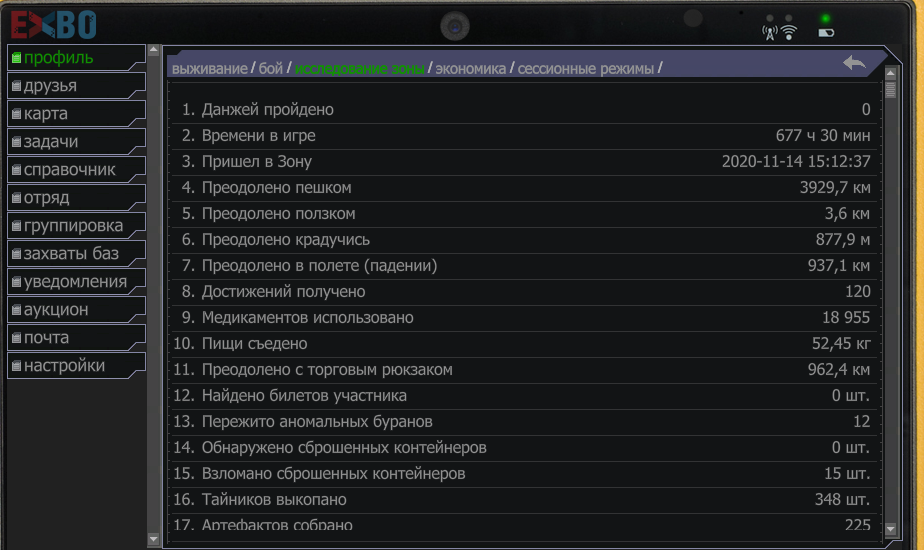
Task: Select the Медикаментов использовано row
Action: click(x=524, y=317)
